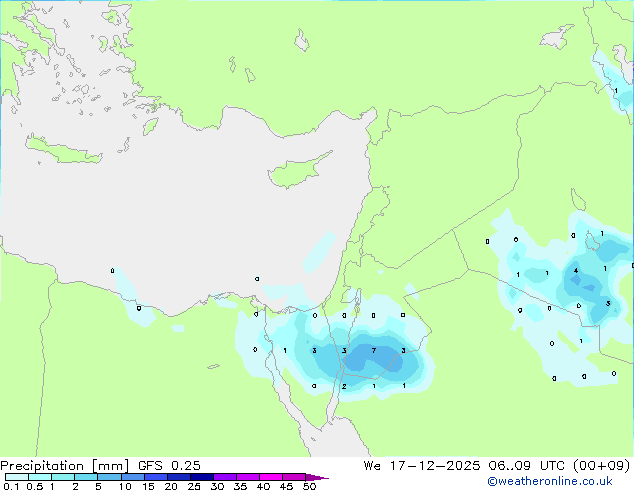Click the purple arrow tip ending the legend

[x=317, y=477]
